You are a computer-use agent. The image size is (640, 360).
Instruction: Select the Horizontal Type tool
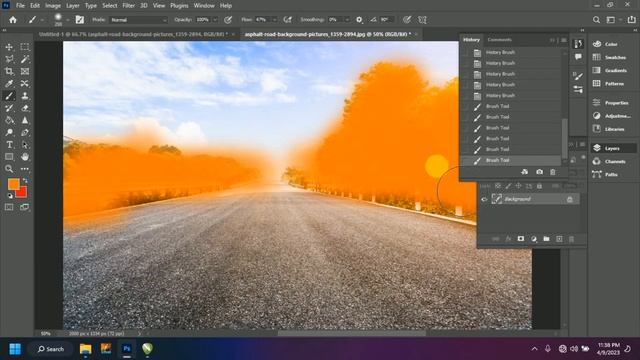coord(9,144)
